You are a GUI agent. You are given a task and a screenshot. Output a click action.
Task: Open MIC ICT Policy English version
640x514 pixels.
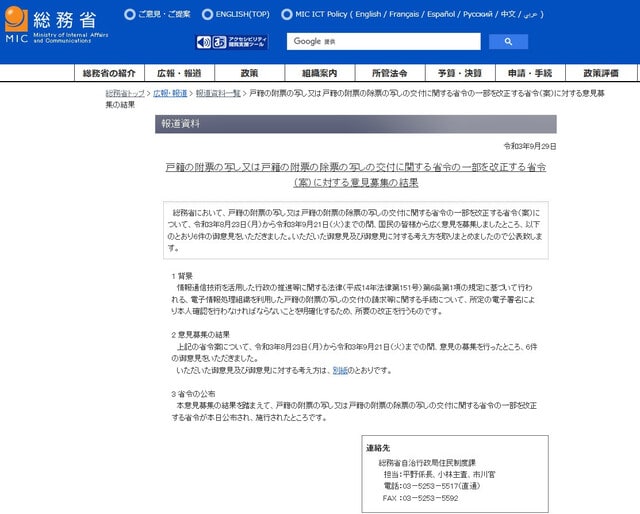(x=367, y=14)
